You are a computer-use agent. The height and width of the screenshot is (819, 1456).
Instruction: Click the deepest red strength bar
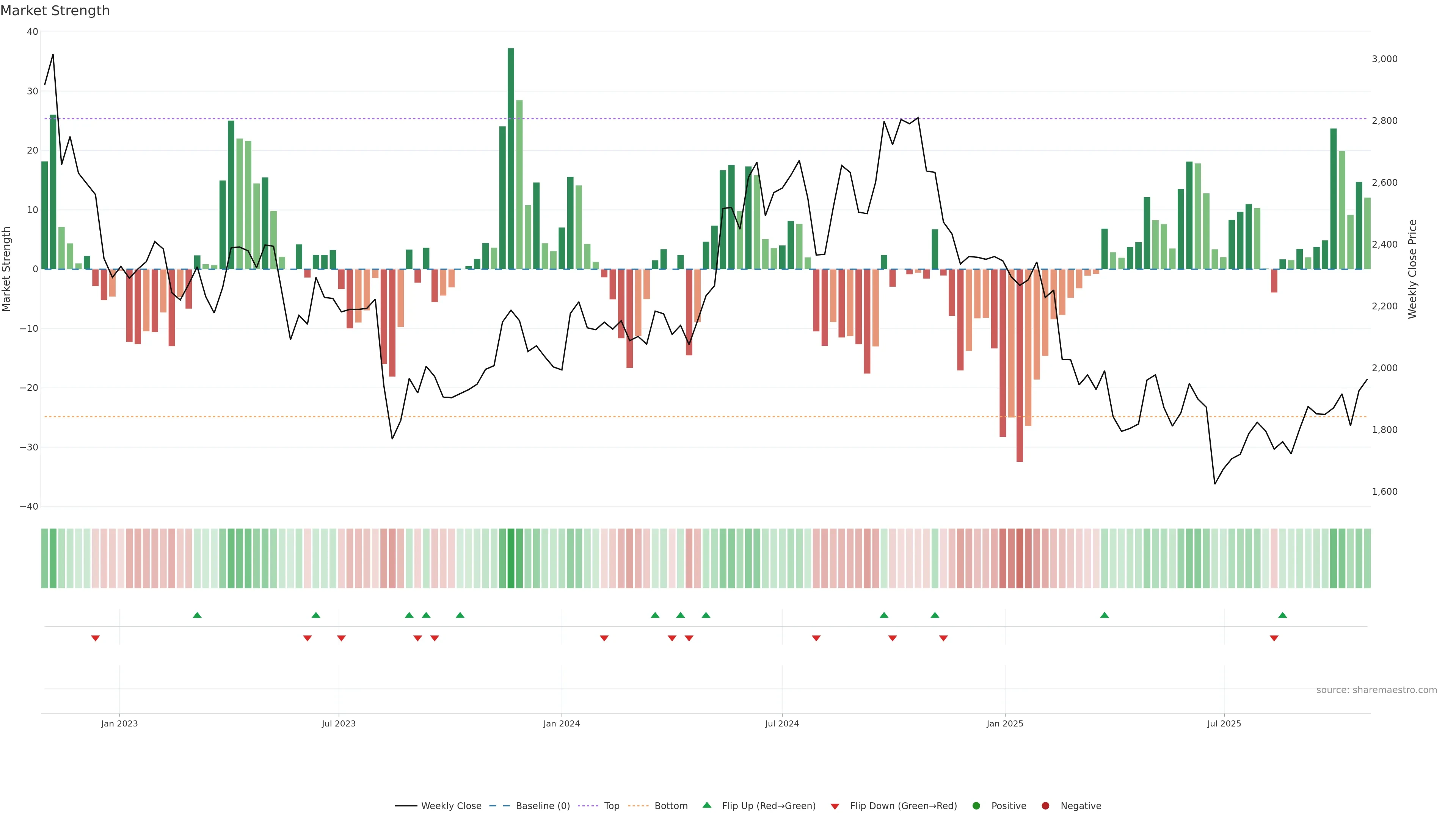[1020, 365]
